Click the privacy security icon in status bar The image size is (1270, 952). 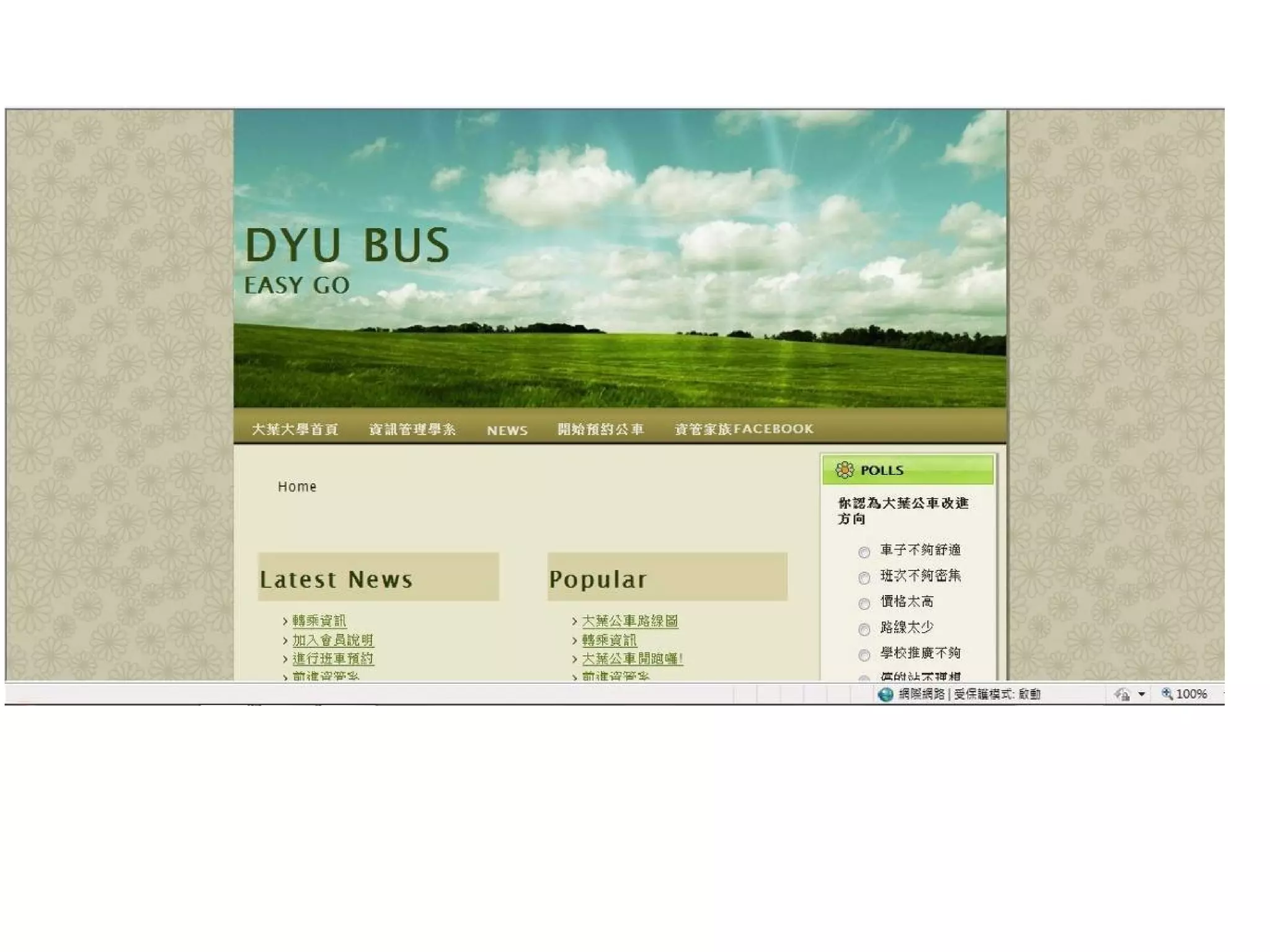click(1122, 694)
